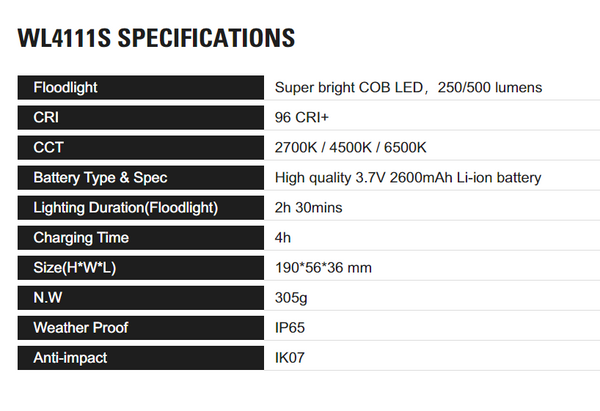Click the IP65 rating value
600x411 pixels.
[290, 328]
